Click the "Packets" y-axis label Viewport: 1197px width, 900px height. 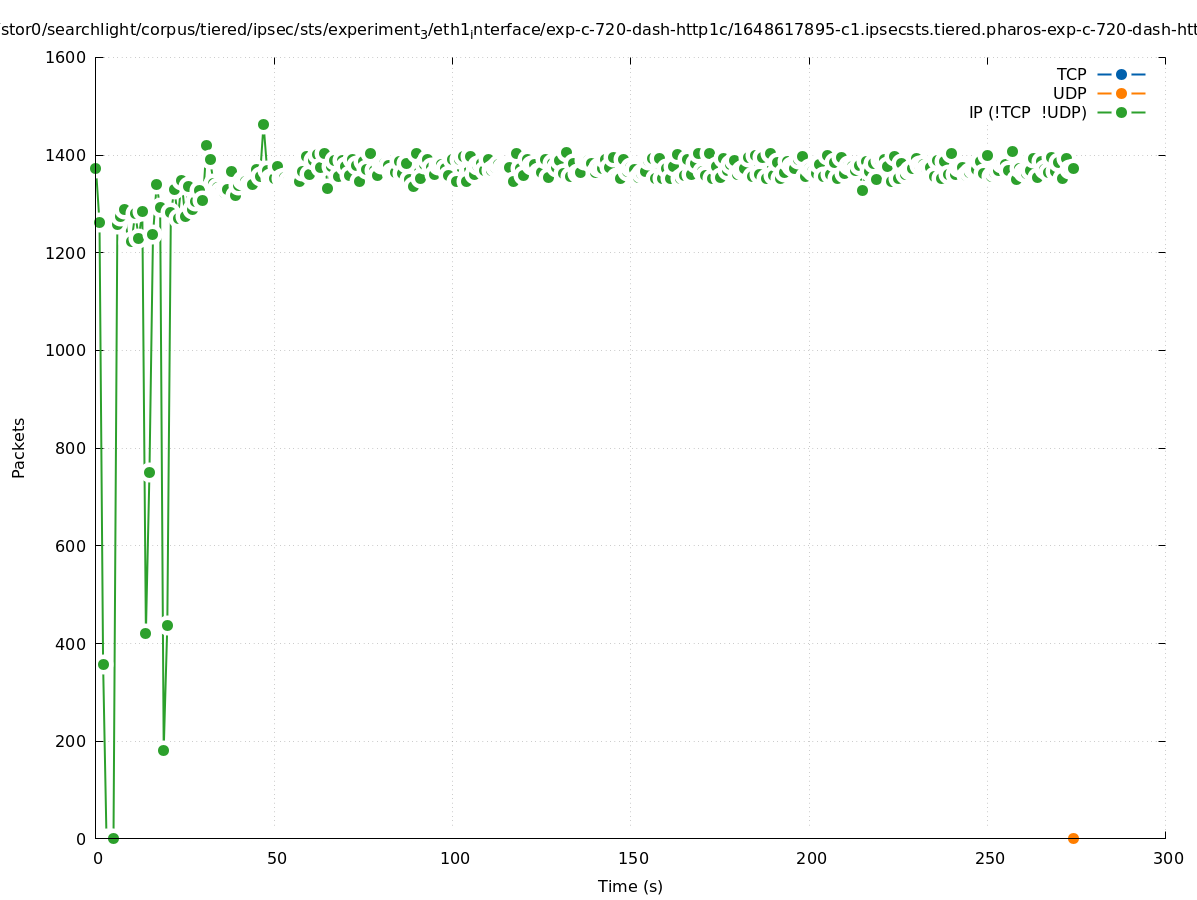(x=19, y=448)
